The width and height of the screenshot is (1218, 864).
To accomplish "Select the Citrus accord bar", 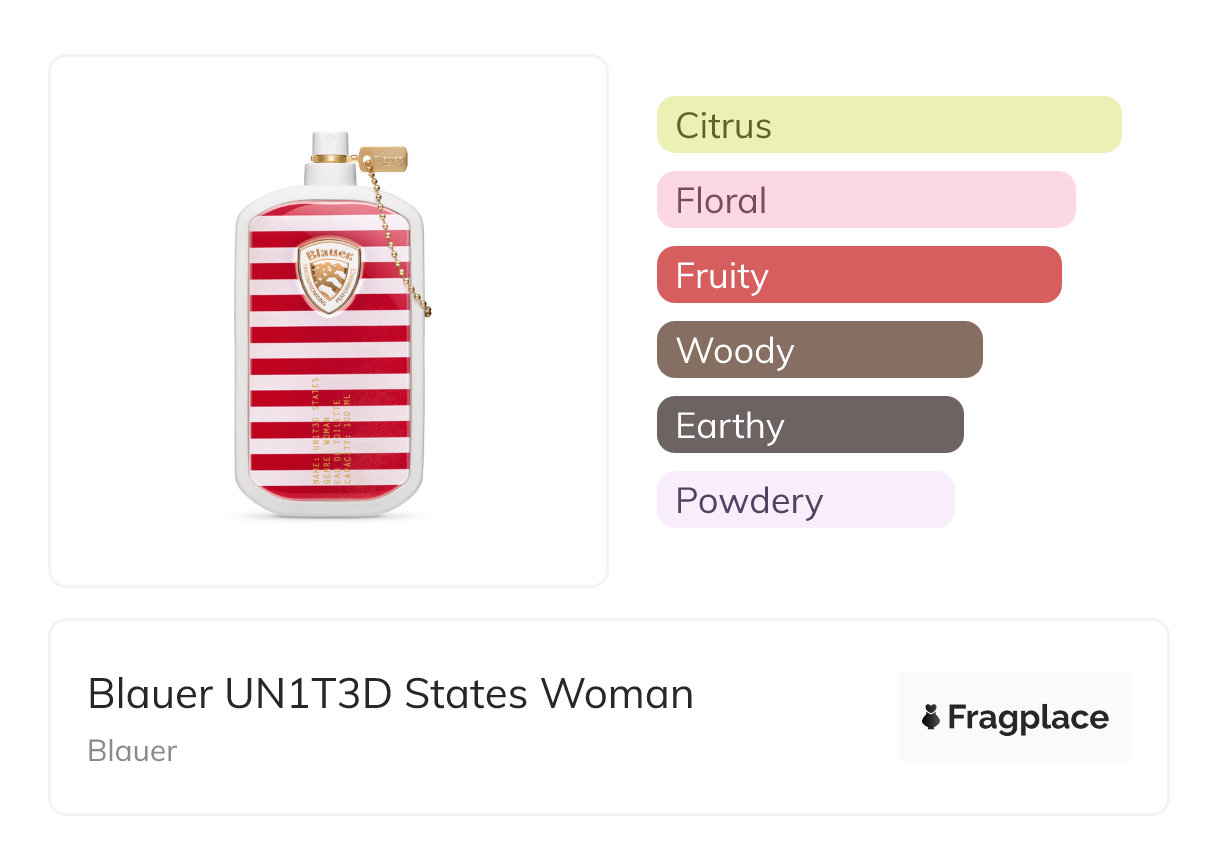I will pos(888,125).
